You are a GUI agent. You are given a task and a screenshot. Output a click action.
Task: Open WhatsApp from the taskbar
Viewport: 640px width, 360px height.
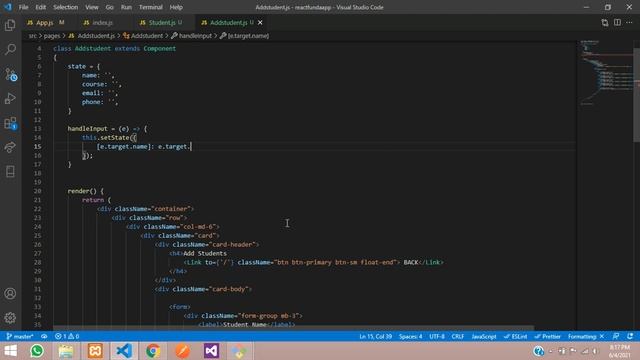coord(37,351)
